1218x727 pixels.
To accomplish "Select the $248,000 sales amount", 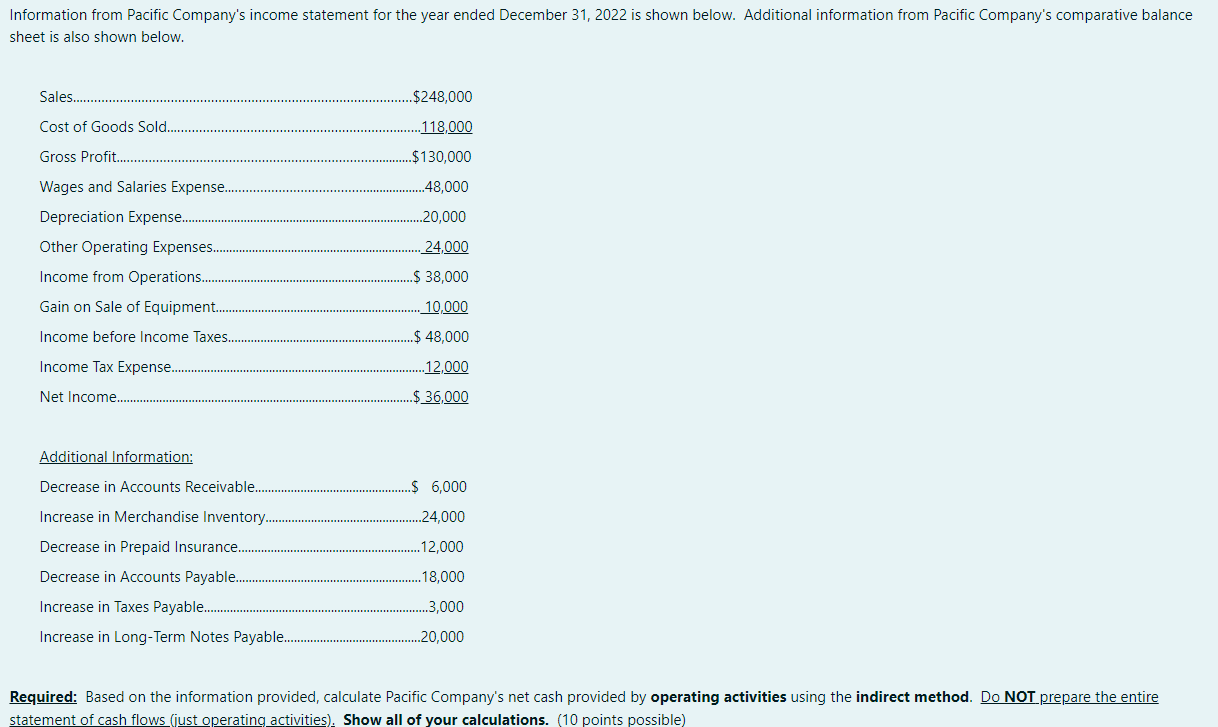I will click(442, 97).
